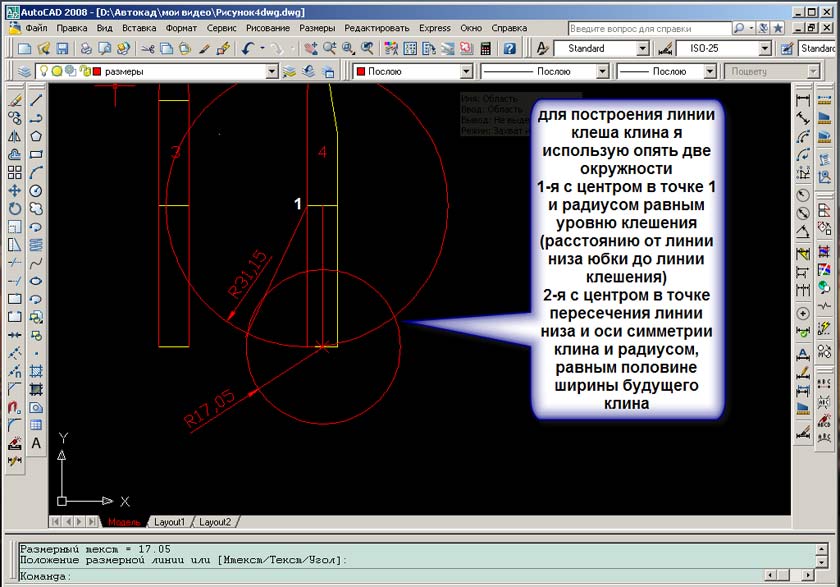
Task: Switch to the Layout2 tab
Action: (215, 522)
